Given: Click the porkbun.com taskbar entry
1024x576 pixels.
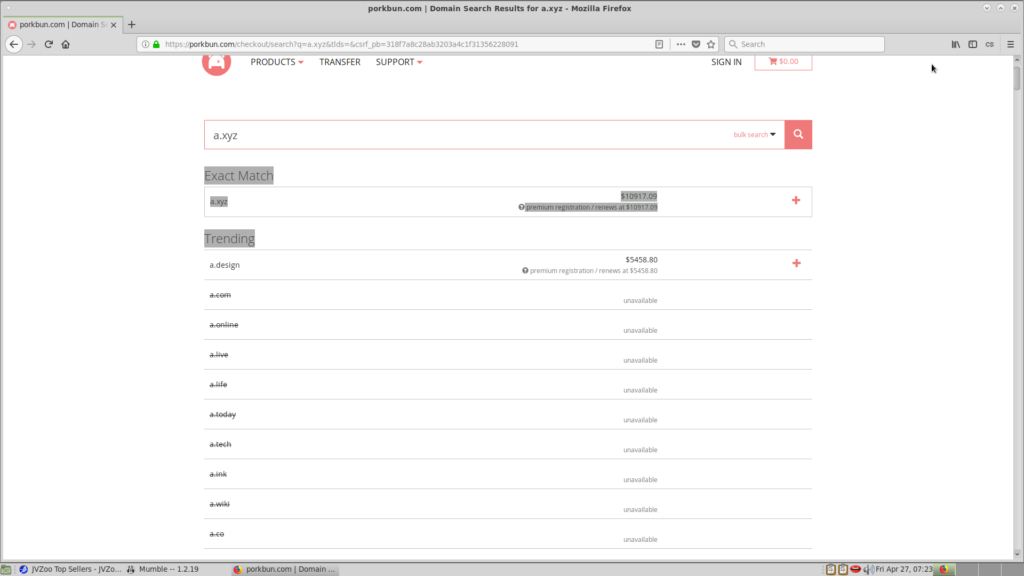Looking at the screenshot, I should (284, 569).
